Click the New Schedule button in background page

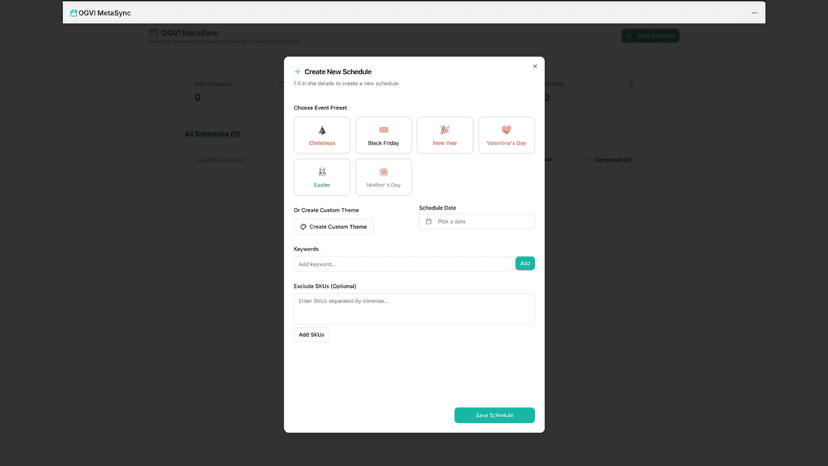coord(650,36)
